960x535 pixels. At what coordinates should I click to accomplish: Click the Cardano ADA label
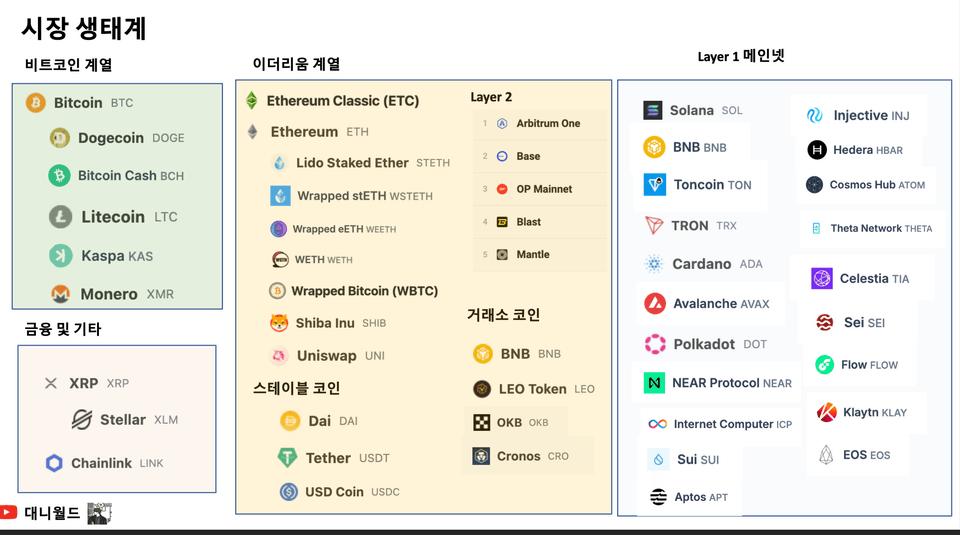(717, 264)
